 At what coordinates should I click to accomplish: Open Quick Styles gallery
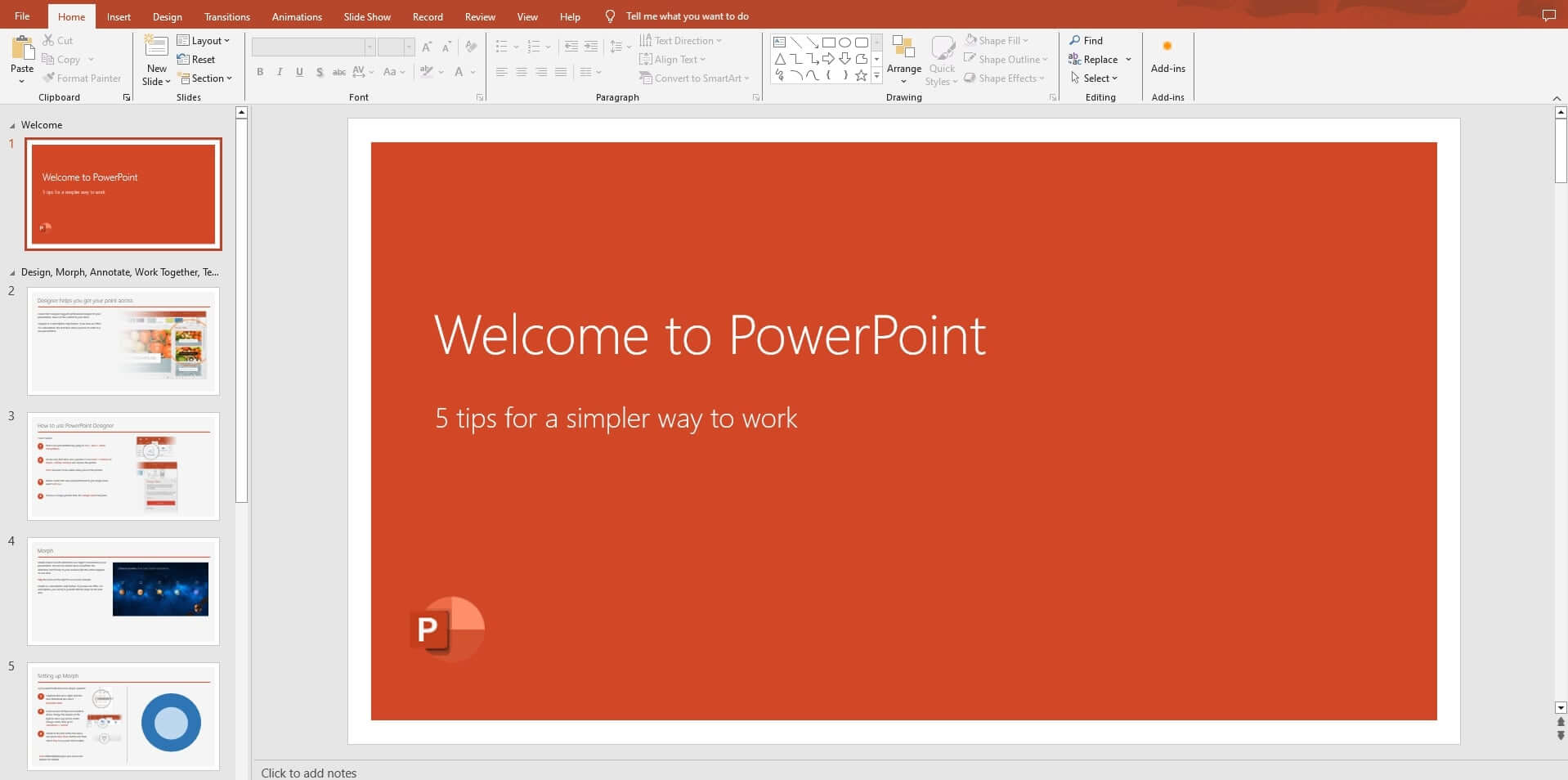tap(943, 61)
